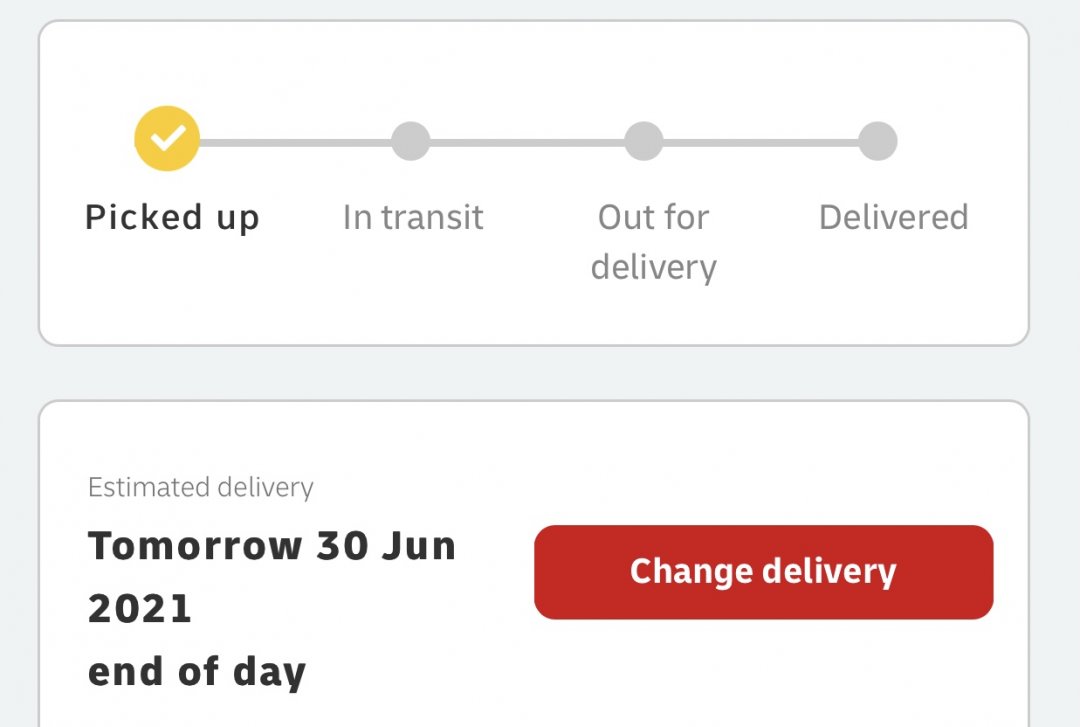The image size is (1080, 727).
Task: Click the end of day text
Action: click(x=197, y=673)
